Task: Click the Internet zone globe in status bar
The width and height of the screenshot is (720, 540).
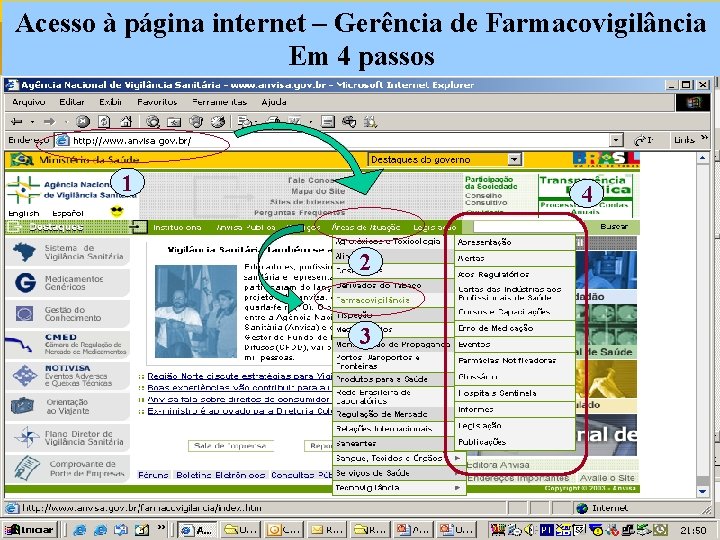Action: pos(582,508)
